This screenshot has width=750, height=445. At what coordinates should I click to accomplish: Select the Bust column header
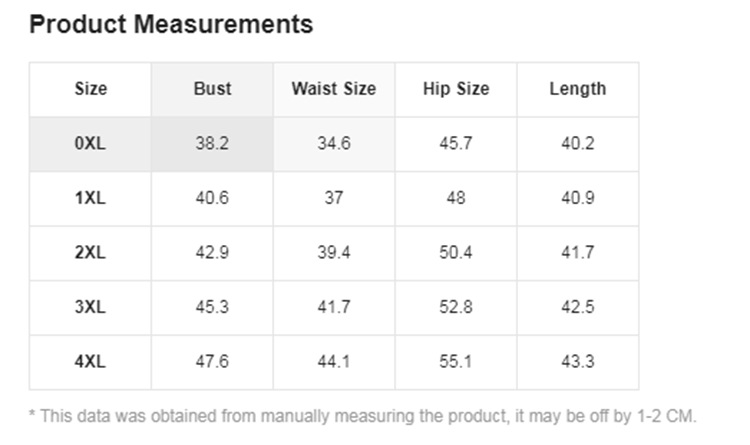(x=212, y=89)
